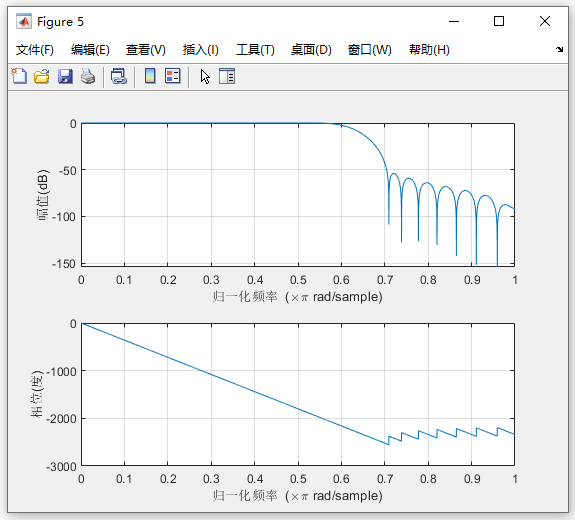The image size is (575, 520).
Task: Activate the Edit Plot arrow tool
Action: (205, 77)
